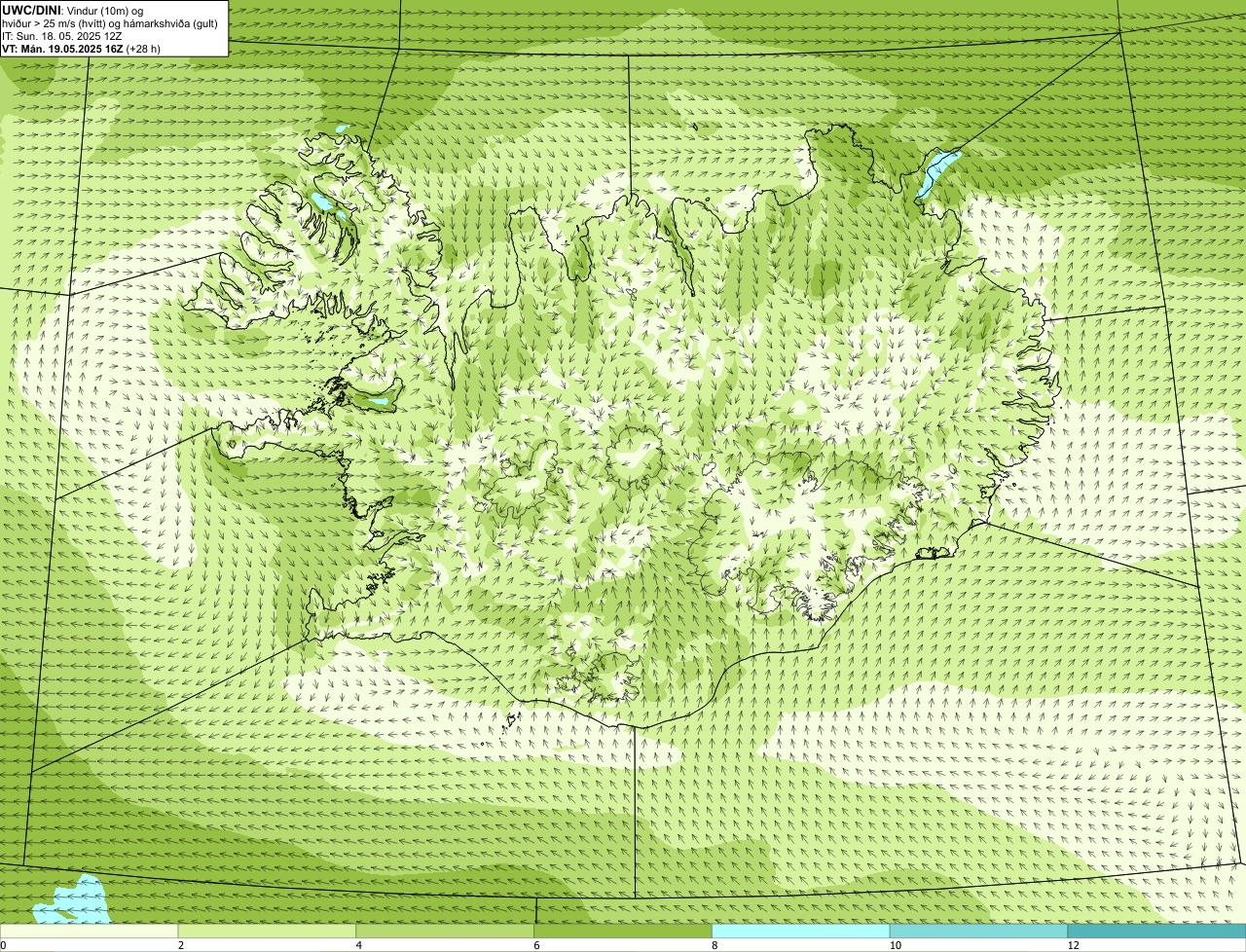
Task: Select the above-12 m/s teal colorbar segment
Action: coord(1156,932)
